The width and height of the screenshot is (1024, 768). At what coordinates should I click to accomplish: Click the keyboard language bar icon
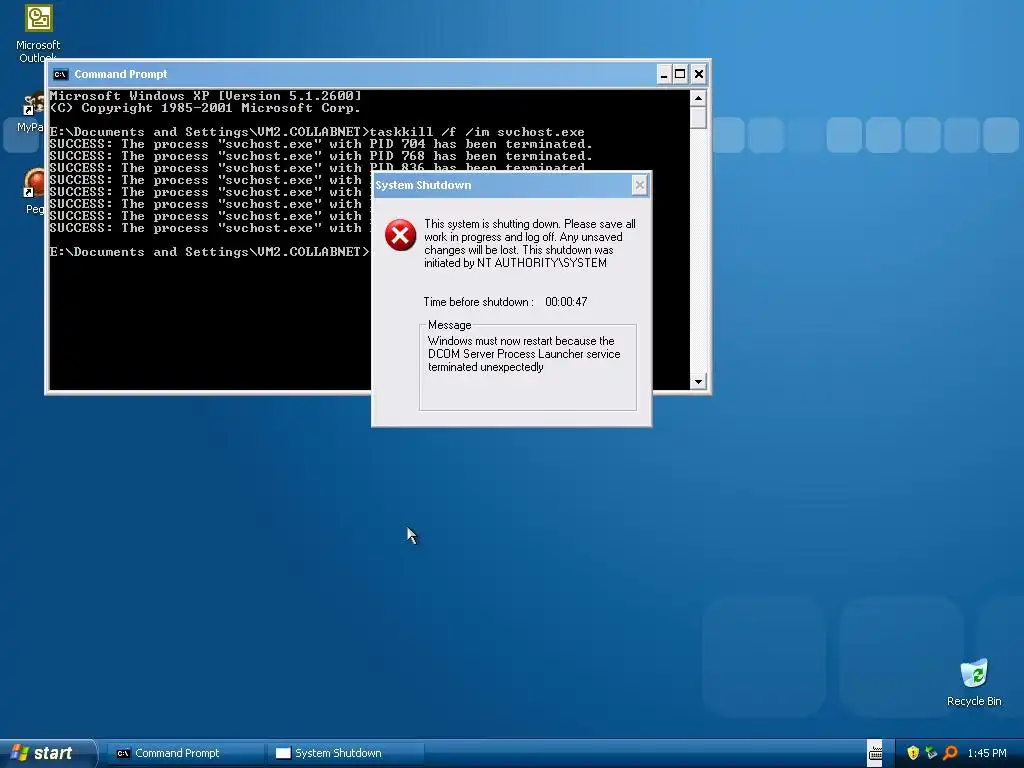click(x=875, y=753)
